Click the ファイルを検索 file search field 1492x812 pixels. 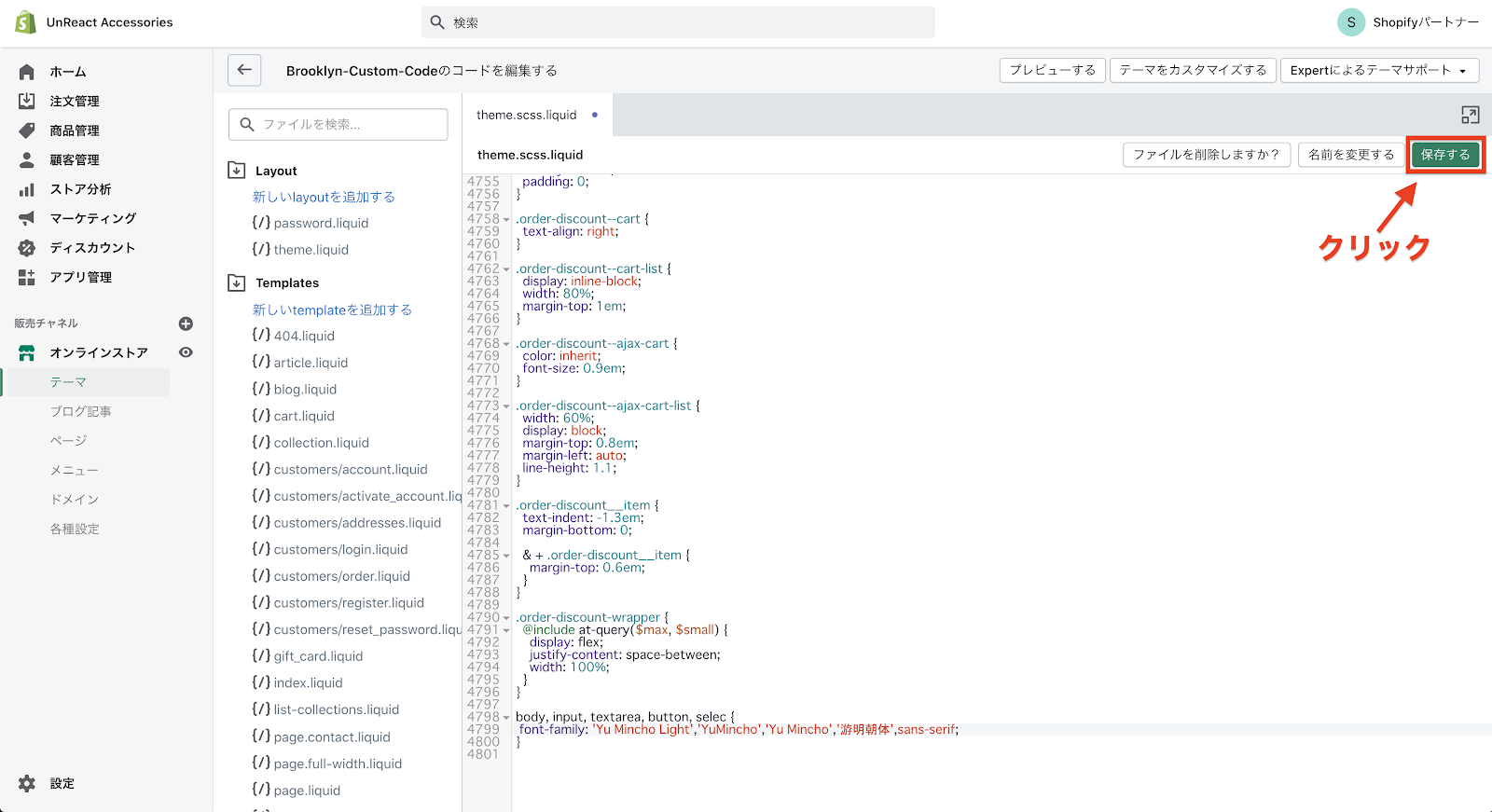tap(338, 124)
